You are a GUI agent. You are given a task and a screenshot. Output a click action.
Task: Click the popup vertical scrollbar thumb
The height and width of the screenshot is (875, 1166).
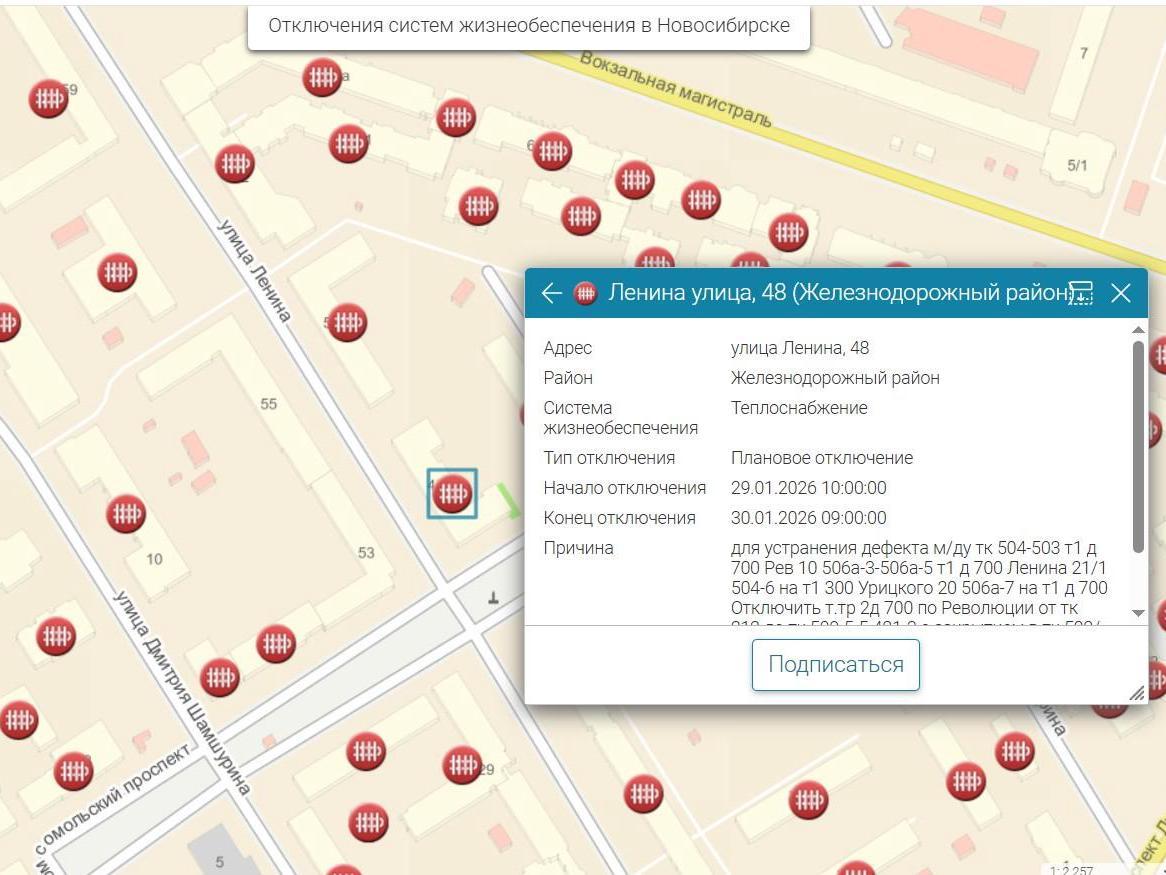[1138, 445]
